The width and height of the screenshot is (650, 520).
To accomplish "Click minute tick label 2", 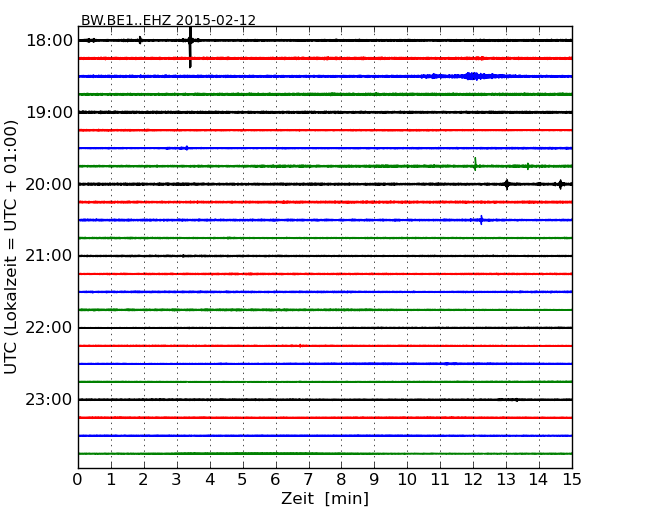I will click(x=144, y=480).
